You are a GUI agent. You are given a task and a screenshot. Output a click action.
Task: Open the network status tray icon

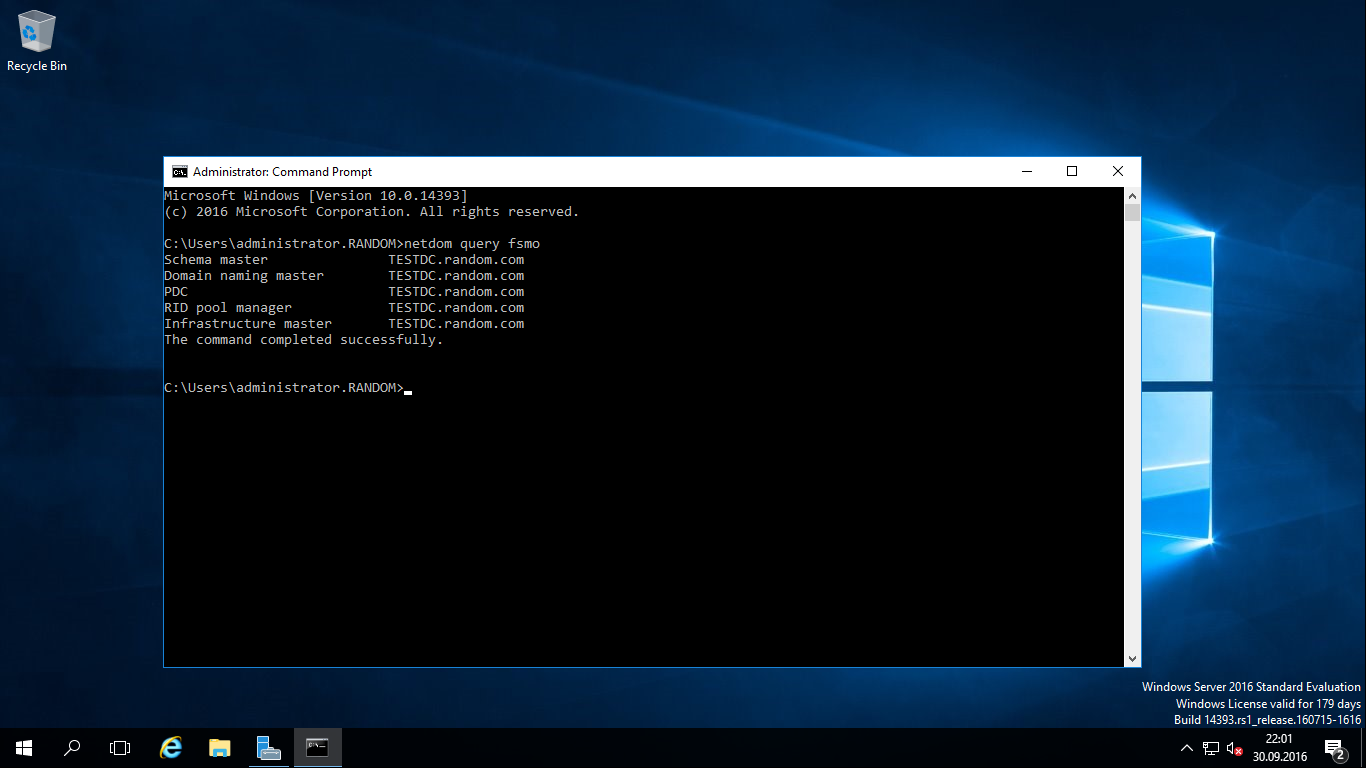coord(1211,748)
